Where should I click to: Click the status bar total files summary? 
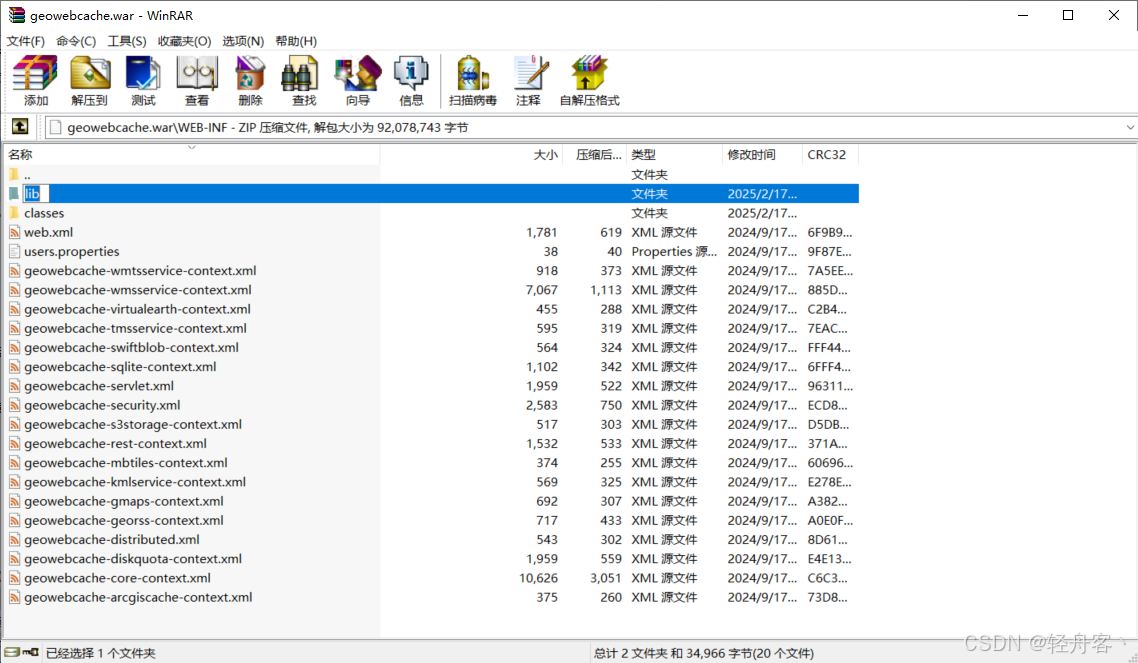pyautogui.click(x=704, y=653)
